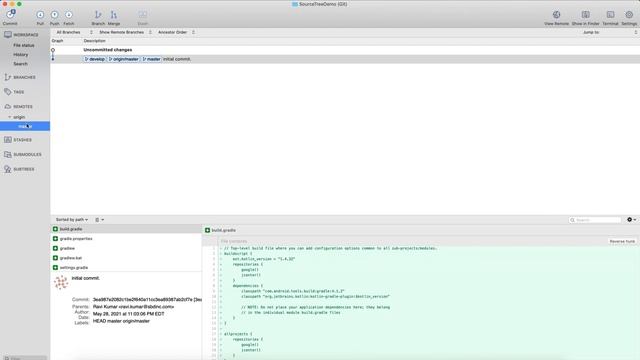This screenshot has width=640, height=360.
Task: Open File status in the sidebar
Action: pyautogui.click(x=24, y=45)
